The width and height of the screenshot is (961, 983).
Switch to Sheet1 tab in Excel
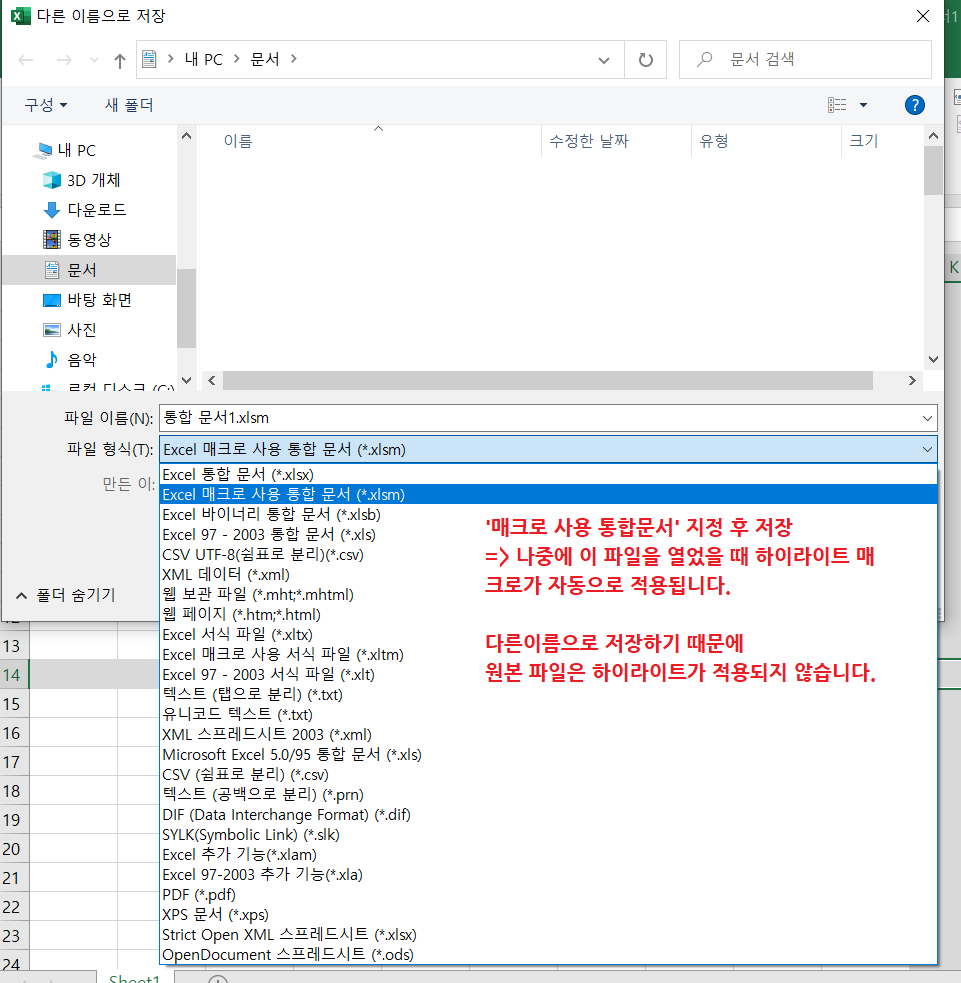pos(135,978)
